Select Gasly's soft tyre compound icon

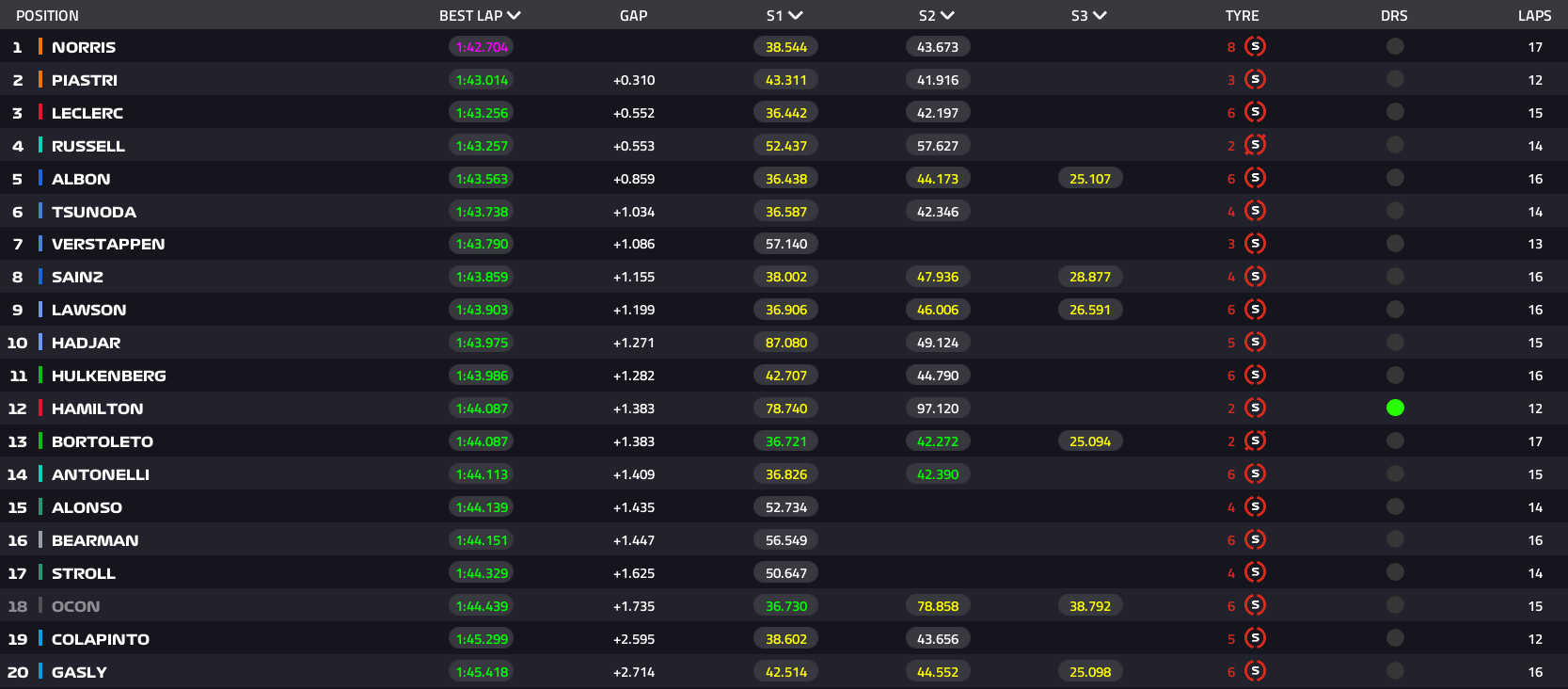click(x=1255, y=672)
